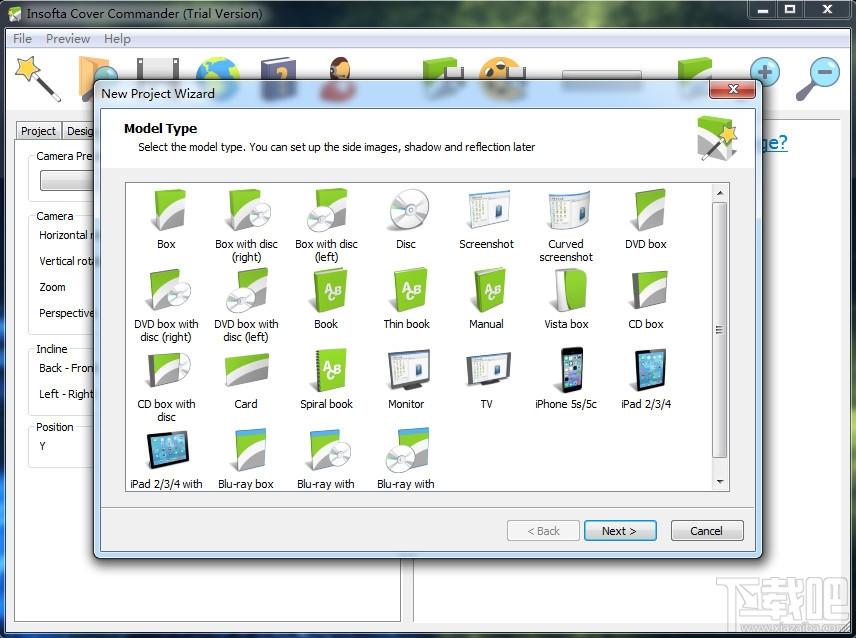This screenshot has height=638, width=856.
Task: Choose the Disc model icon
Action: click(x=406, y=219)
